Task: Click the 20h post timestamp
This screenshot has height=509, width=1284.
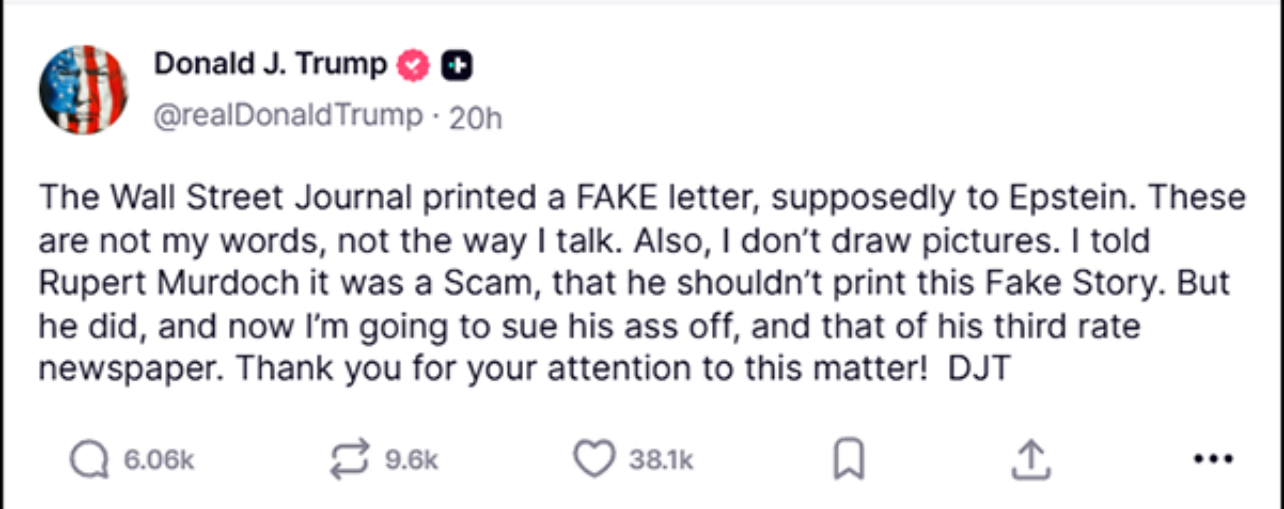Action: click(x=476, y=118)
